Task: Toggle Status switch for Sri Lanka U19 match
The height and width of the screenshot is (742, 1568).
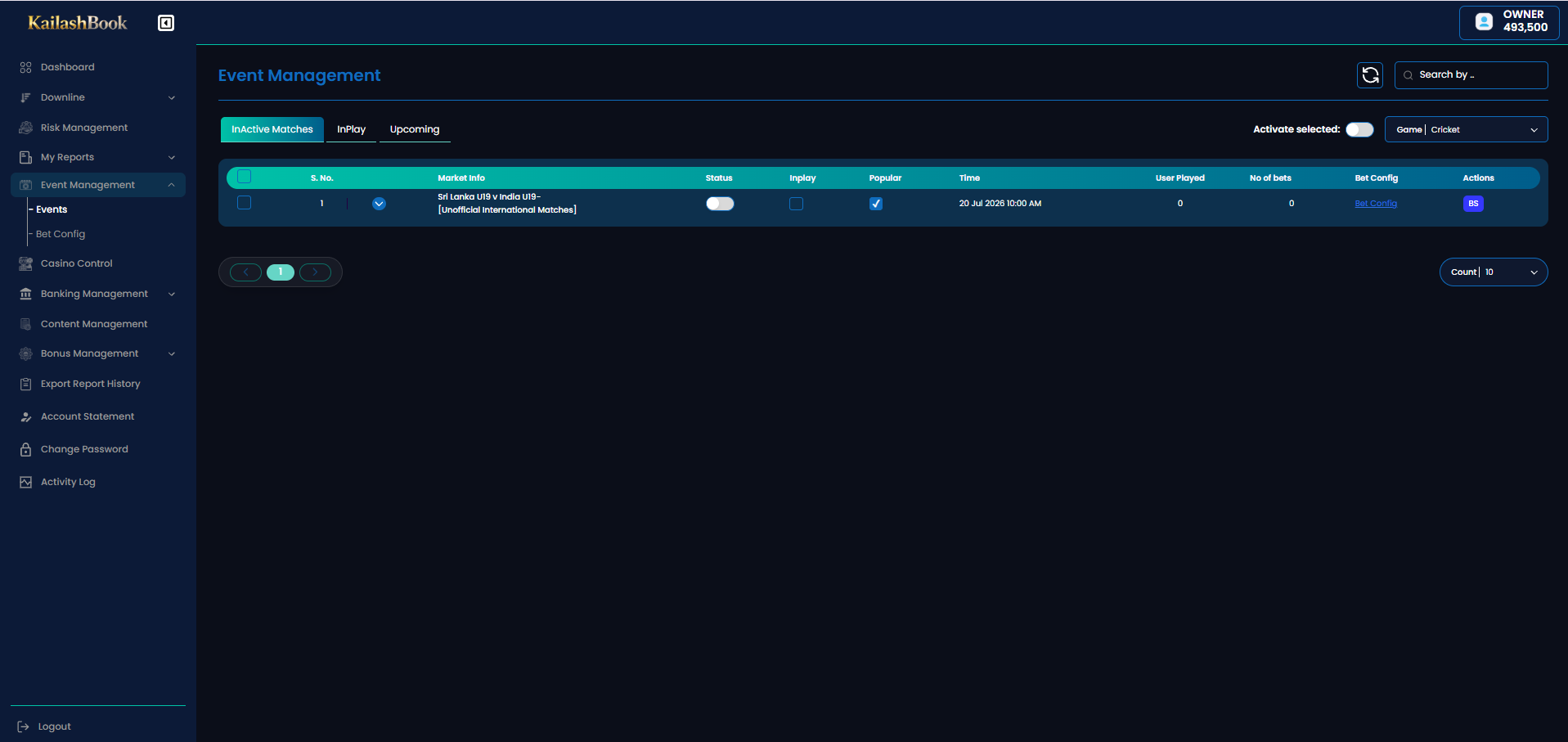Action: click(x=720, y=204)
